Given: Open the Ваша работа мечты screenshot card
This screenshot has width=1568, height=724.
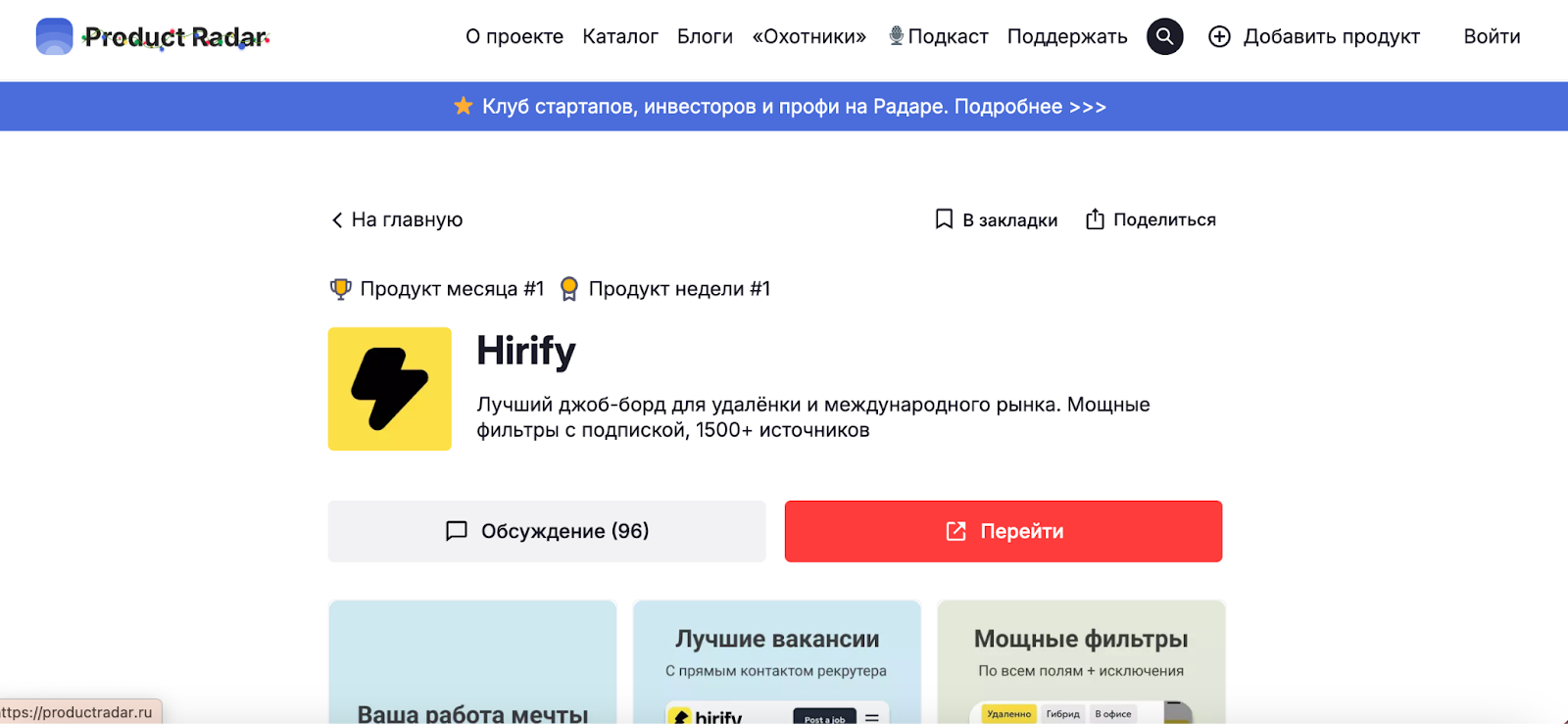Looking at the screenshot, I should coord(472,662).
